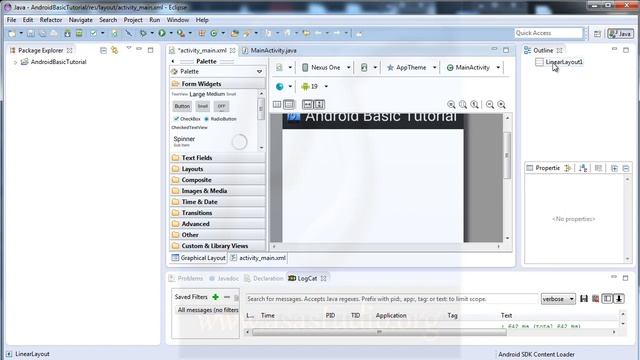The image size is (640, 360).
Task: Click the New Java Package icon
Action: tap(201, 33)
